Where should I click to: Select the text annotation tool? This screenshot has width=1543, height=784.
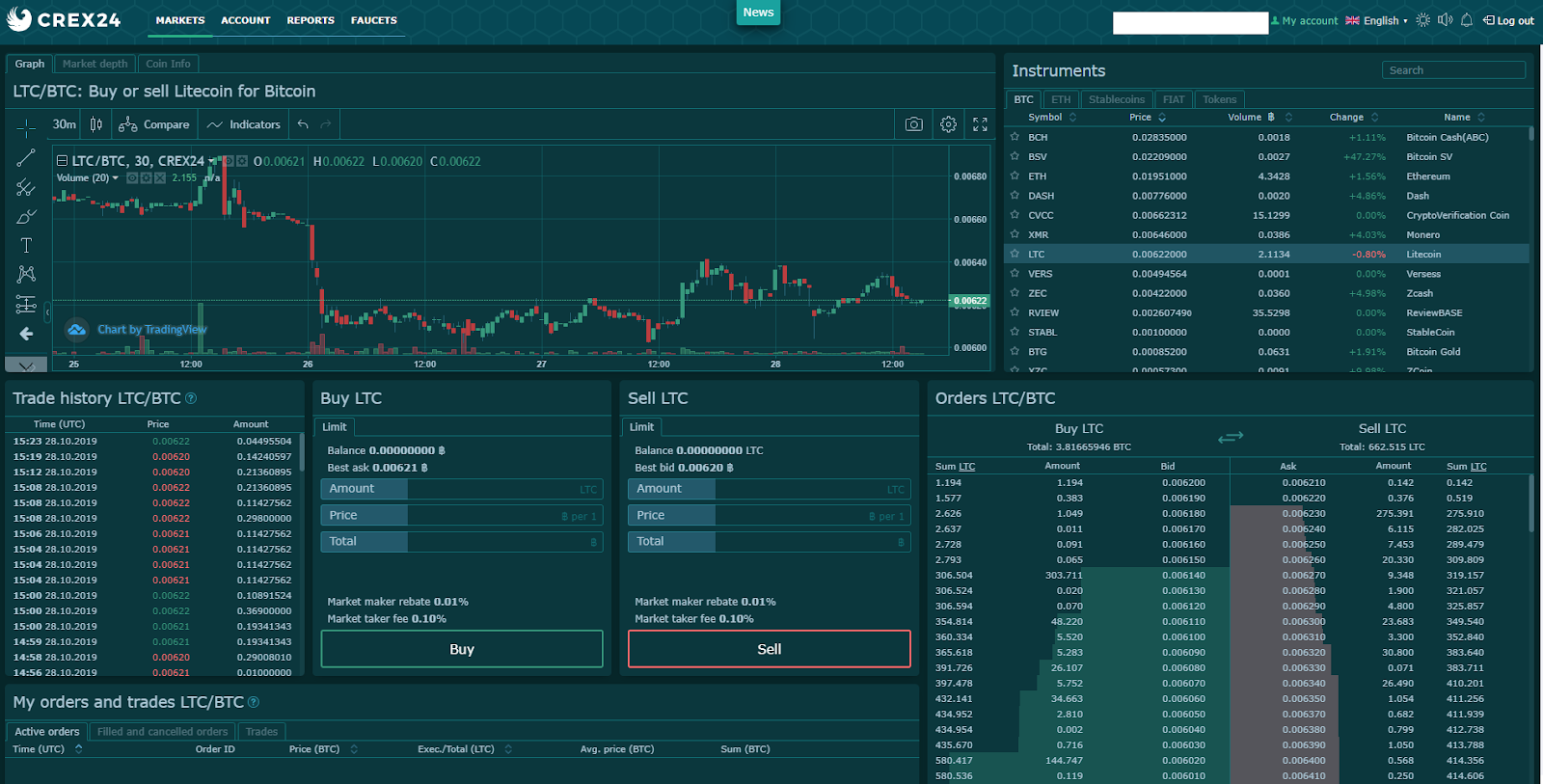tap(26, 245)
